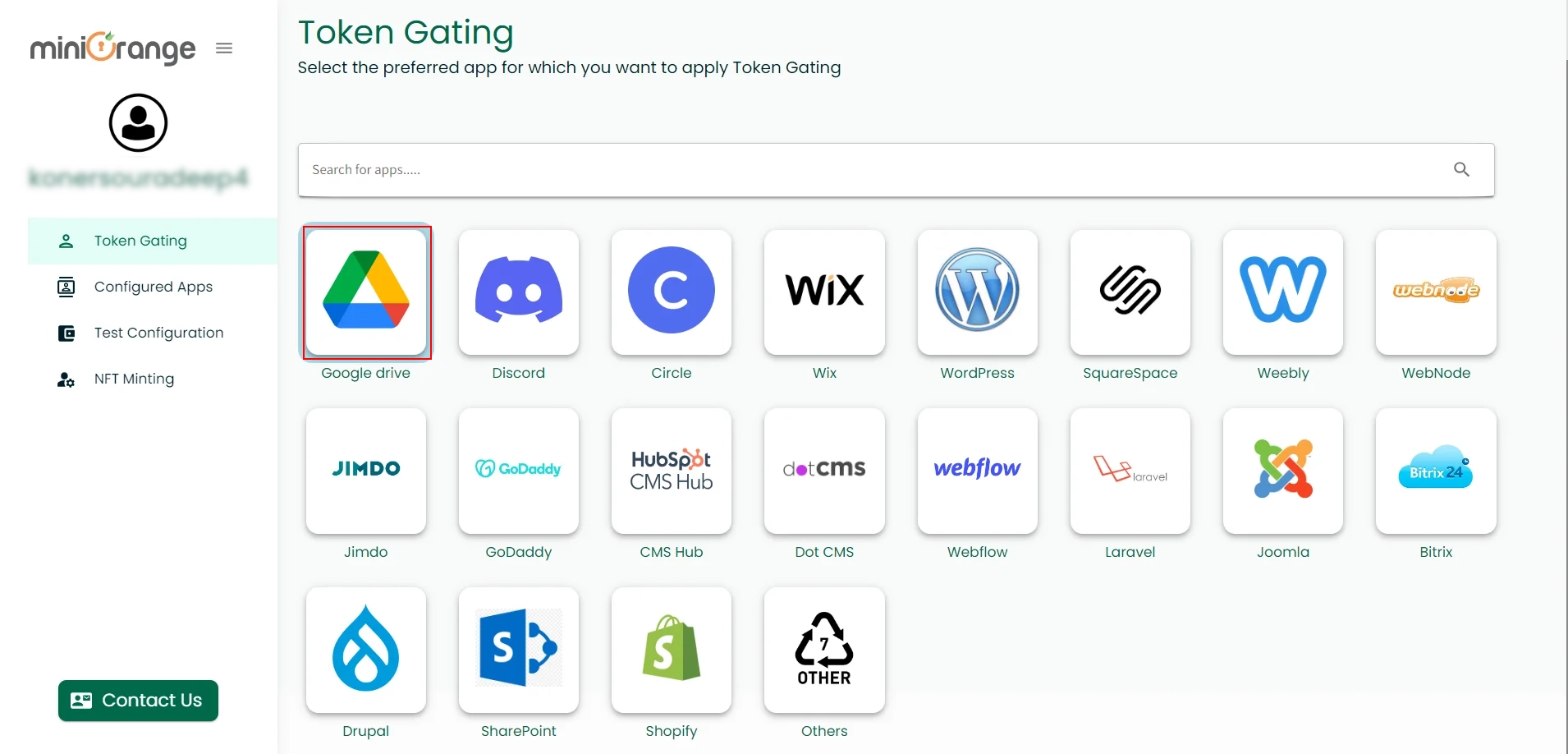The image size is (1568, 754).
Task: Click the Shopify label text
Action: [672, 731]
